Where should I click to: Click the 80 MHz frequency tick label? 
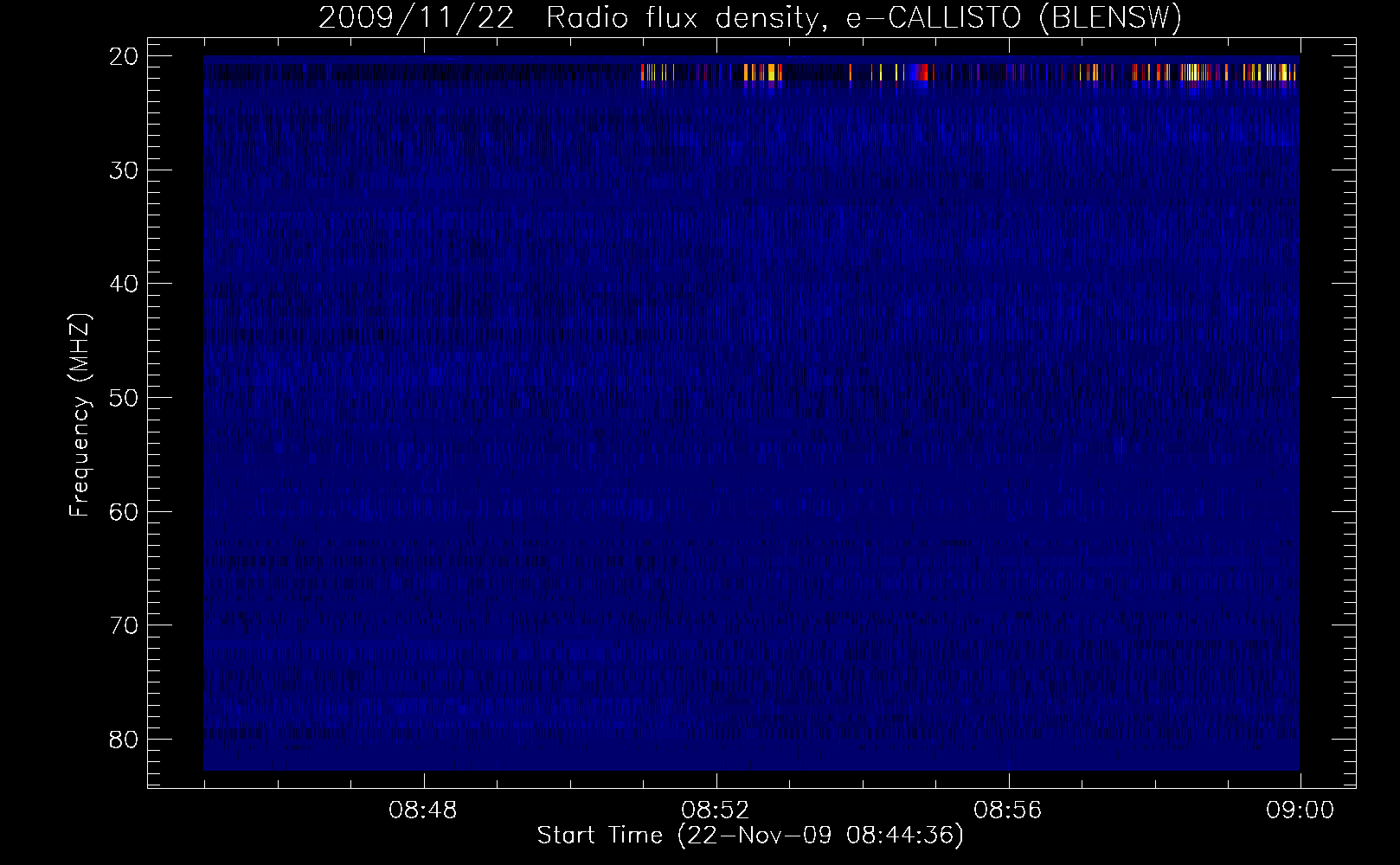(x=124, y=740)
